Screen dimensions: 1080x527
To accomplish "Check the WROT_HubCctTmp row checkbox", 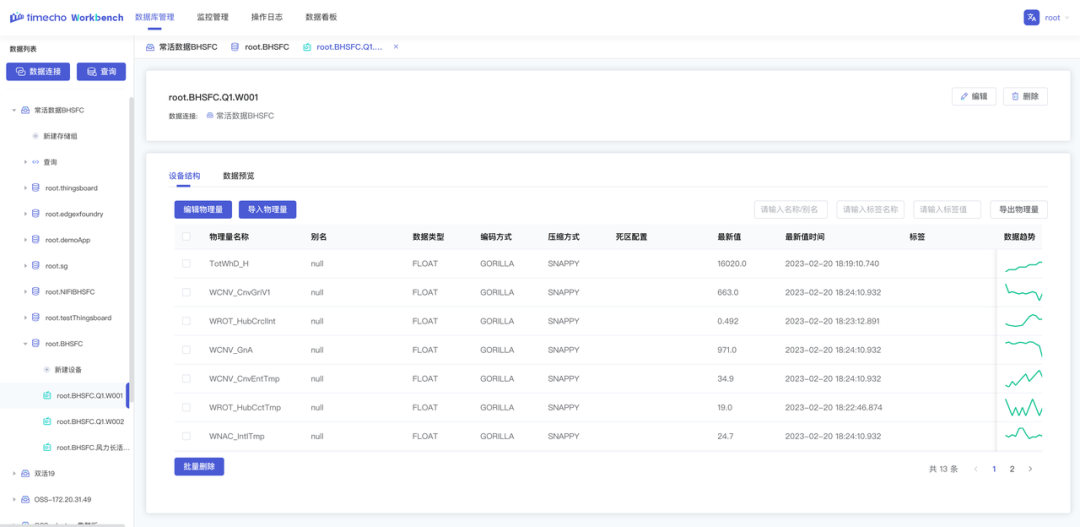I will click(x=186, y=407).
